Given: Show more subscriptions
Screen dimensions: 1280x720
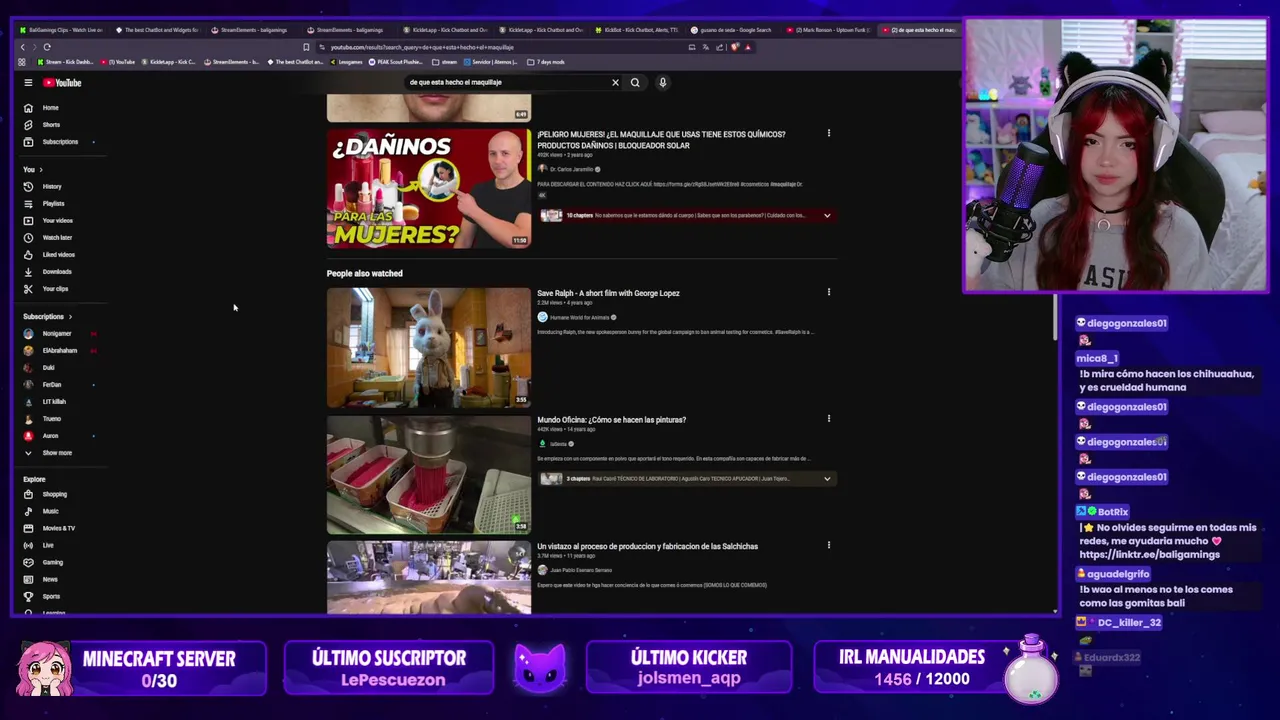Looking at the screenshot, I should (48, 453).
